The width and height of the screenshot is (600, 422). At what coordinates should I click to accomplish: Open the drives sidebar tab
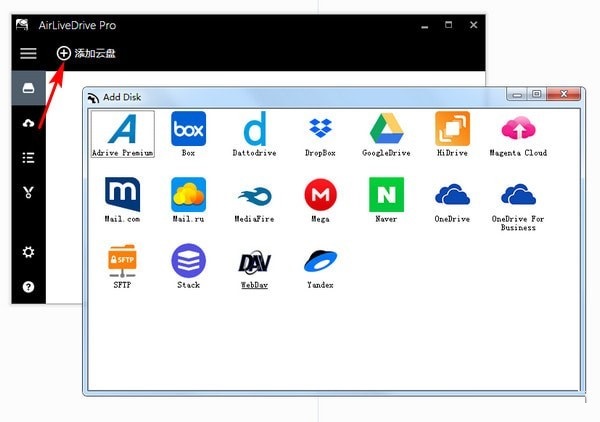(28, 88)
